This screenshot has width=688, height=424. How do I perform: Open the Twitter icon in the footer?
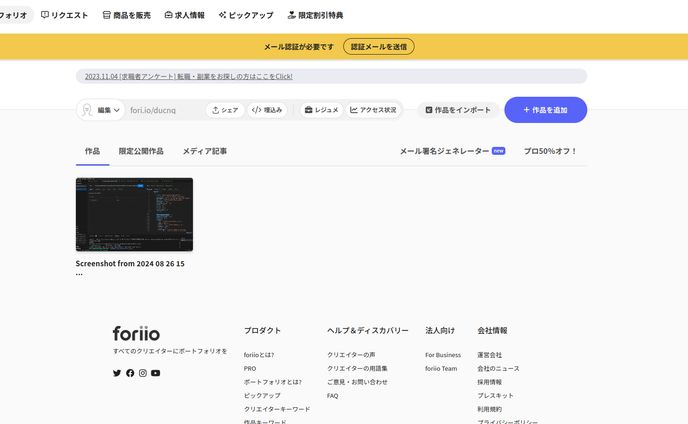tap(117, 373)
